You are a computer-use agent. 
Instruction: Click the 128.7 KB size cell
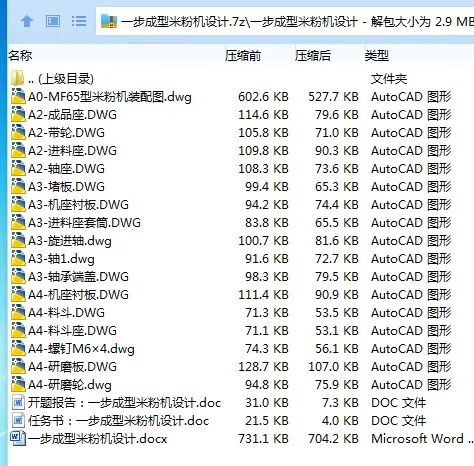(263, 367)
